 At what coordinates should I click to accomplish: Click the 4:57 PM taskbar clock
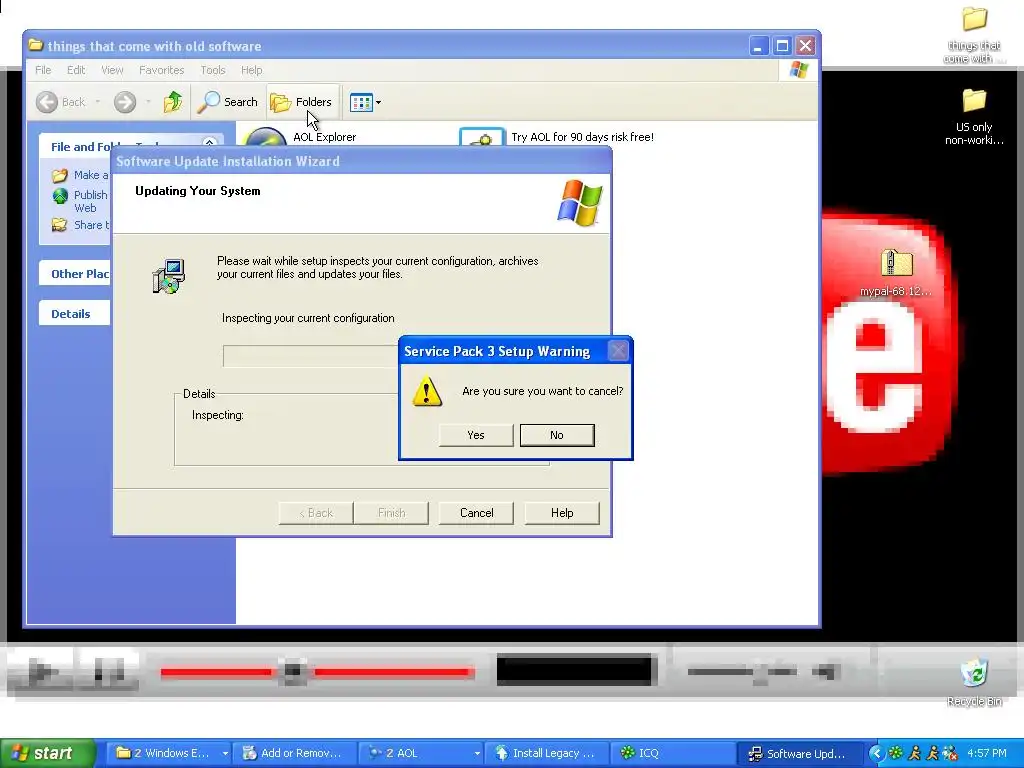click(x=987, y=753)
